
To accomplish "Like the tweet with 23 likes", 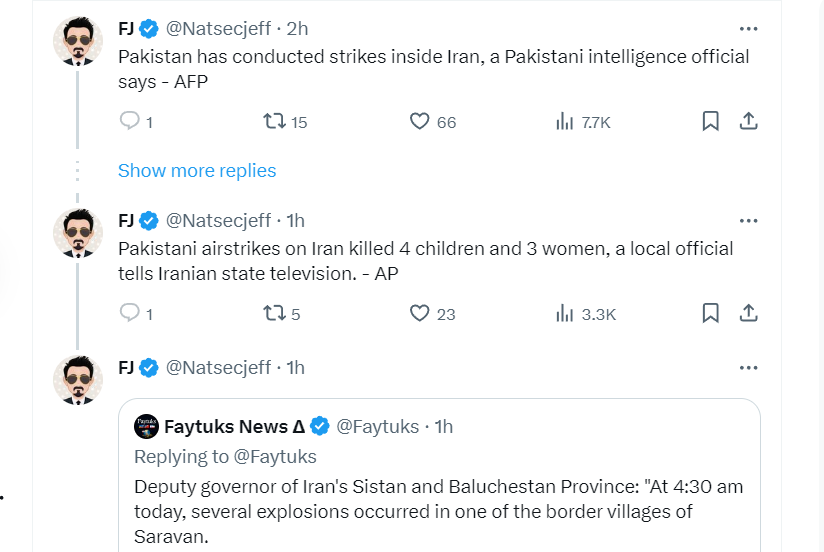I will [x=420, y=314].
